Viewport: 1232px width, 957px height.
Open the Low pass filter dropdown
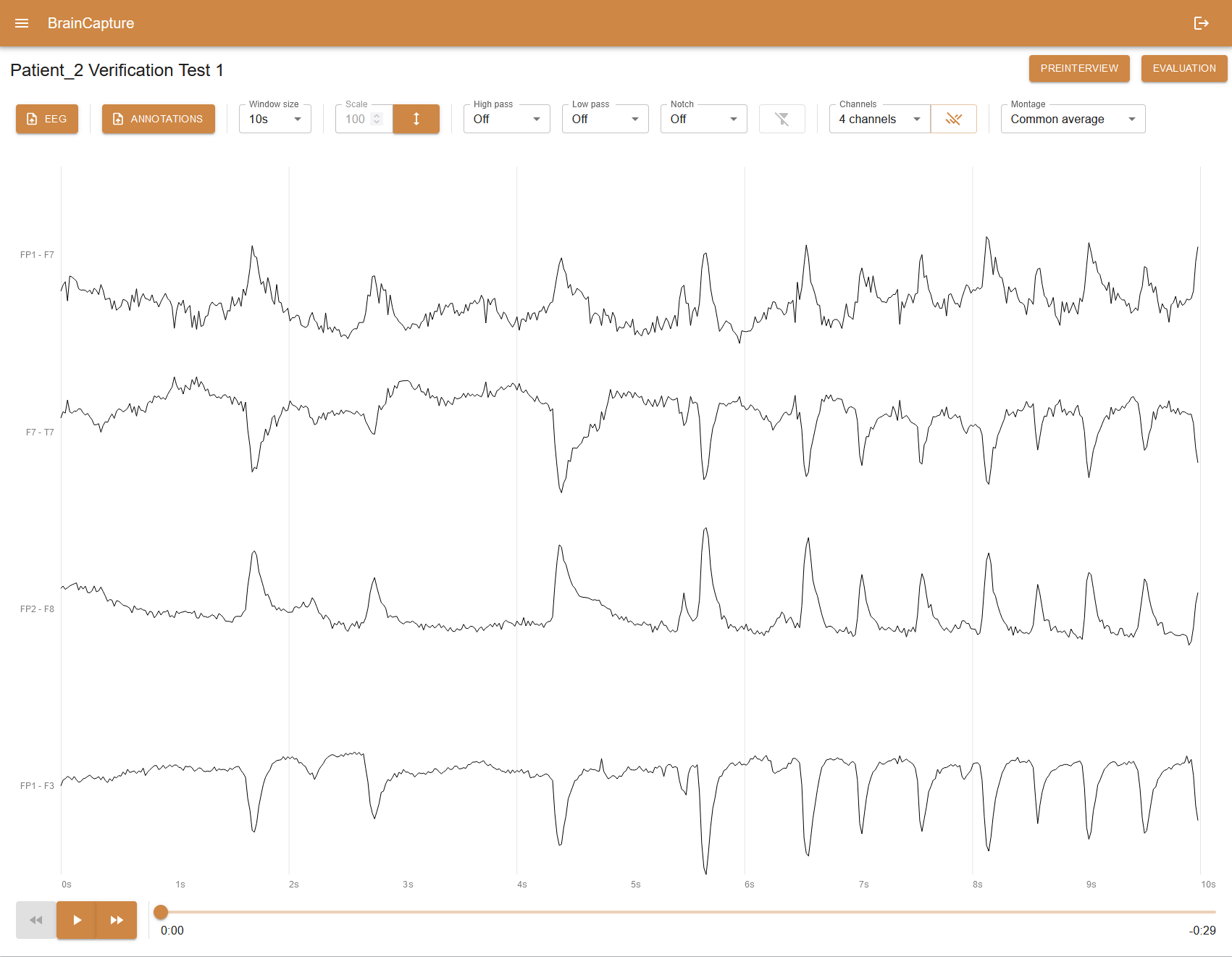coord(605,119)
